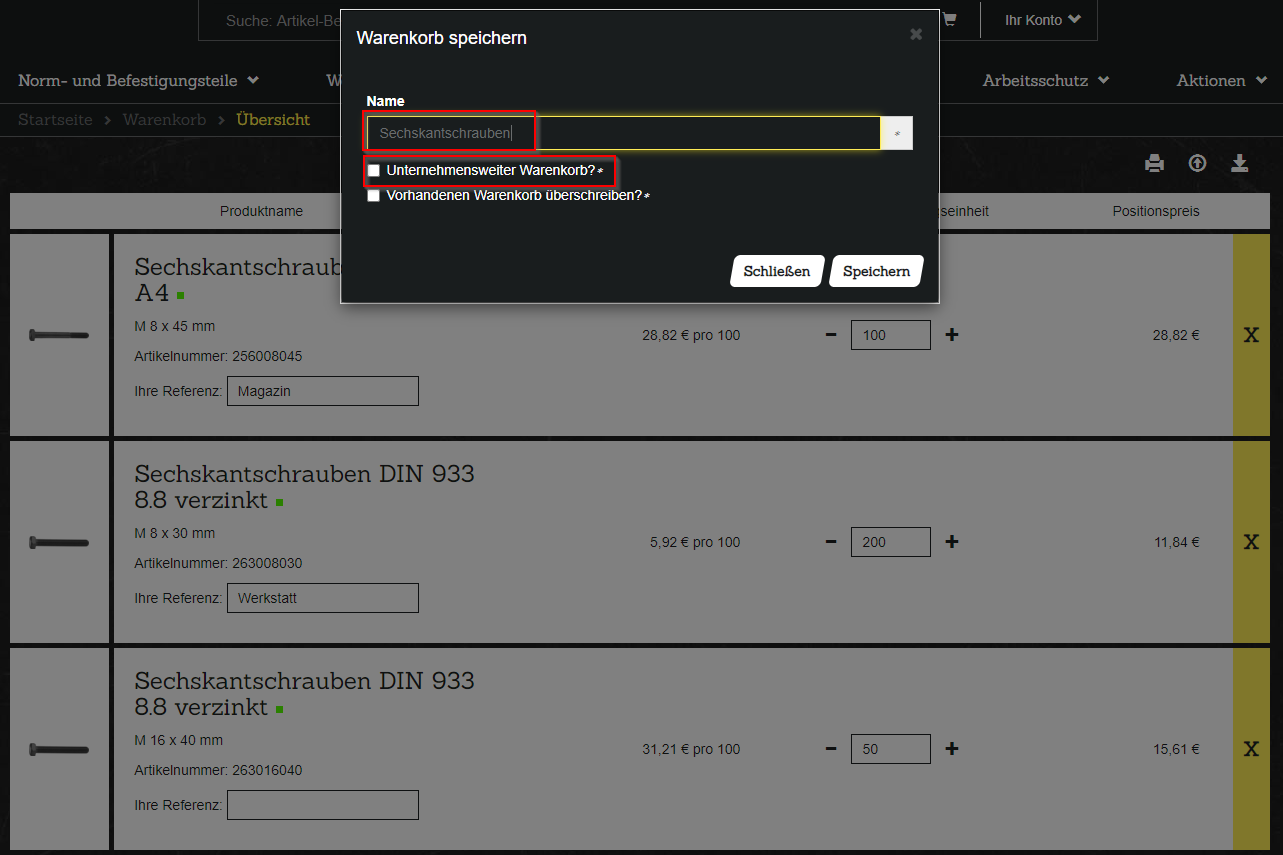This screenshot has width=1283, height=855.
Task: Focus the Name field containing Sechskantschrauben
Action: coord(623,133)
